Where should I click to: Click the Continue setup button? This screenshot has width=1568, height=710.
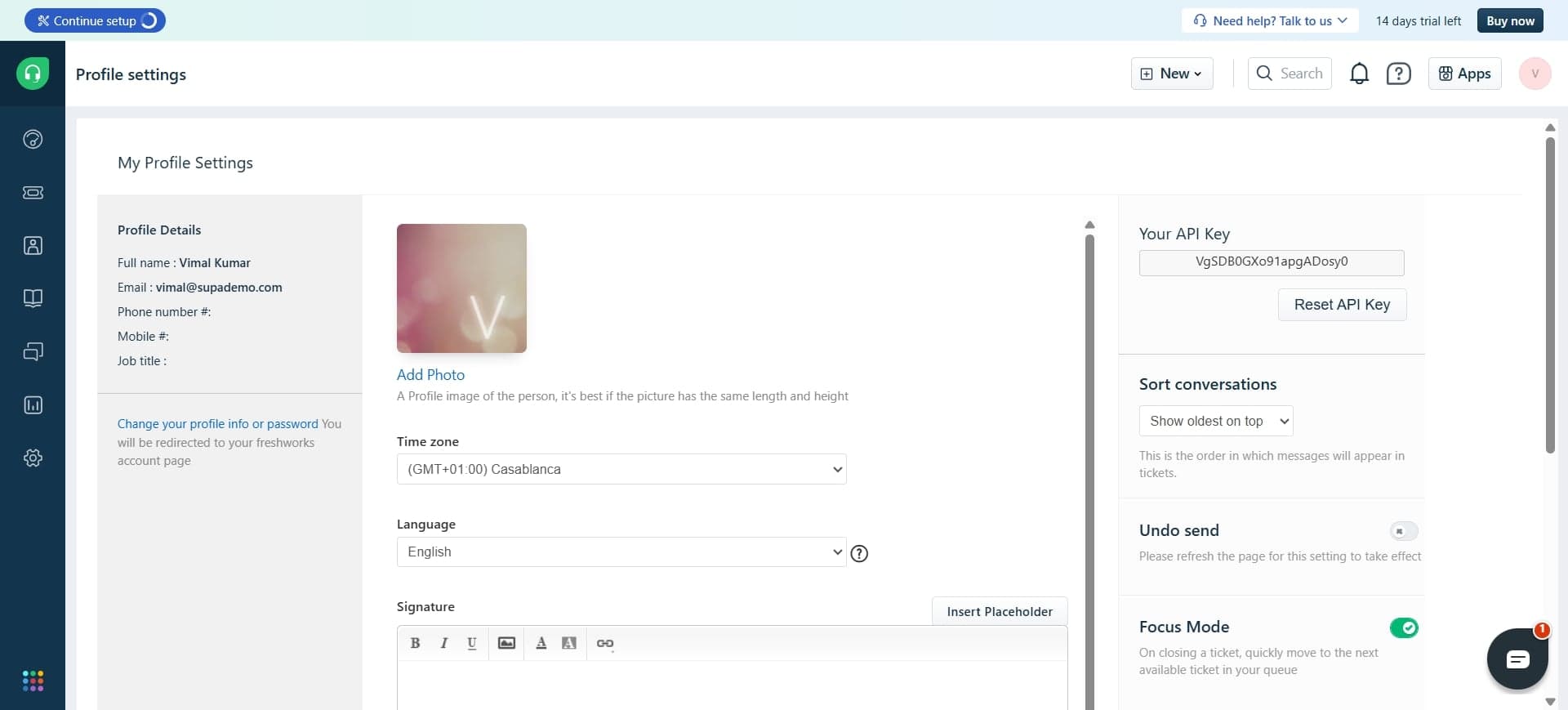tap(95, 20)
